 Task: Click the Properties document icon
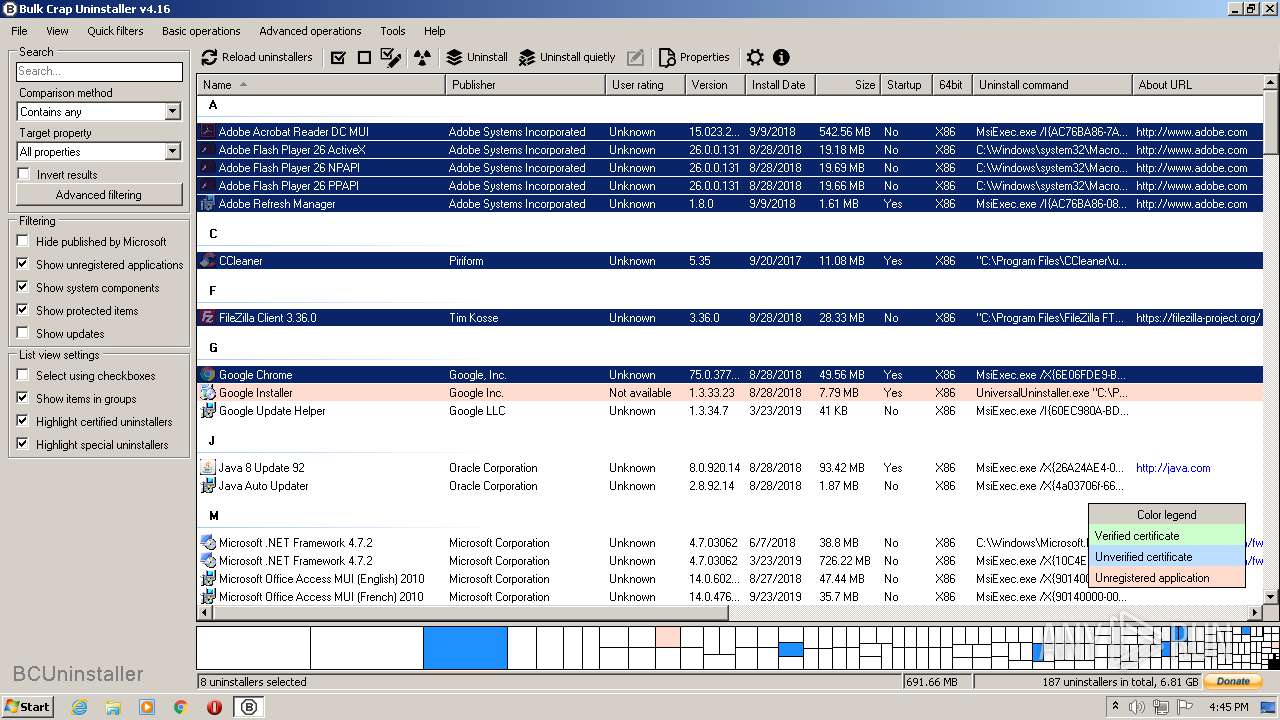(667, 57)
